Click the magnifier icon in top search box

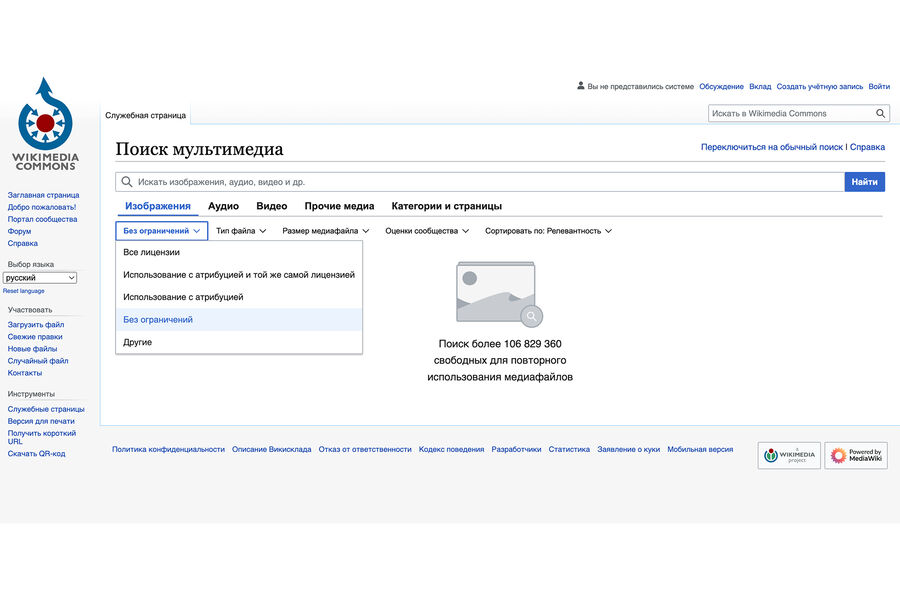[x=880, y=114]
